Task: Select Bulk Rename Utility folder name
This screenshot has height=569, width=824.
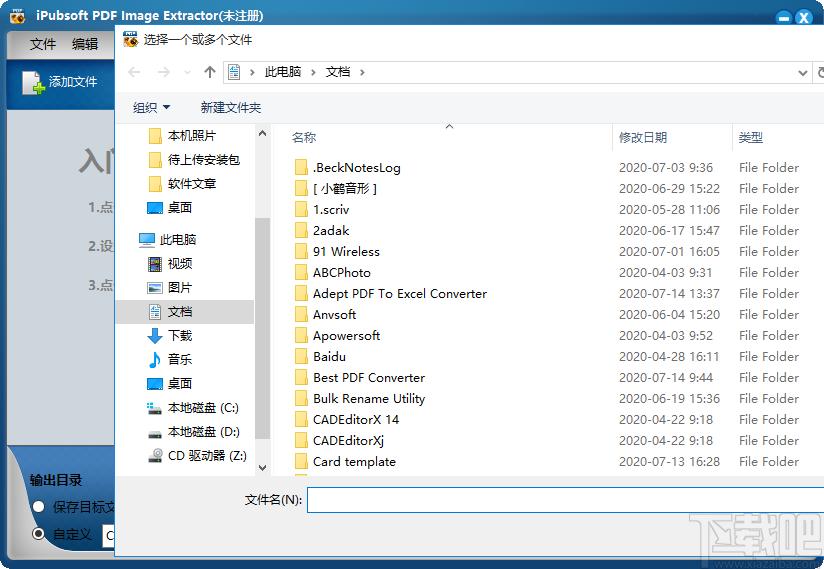Action: 369,399
